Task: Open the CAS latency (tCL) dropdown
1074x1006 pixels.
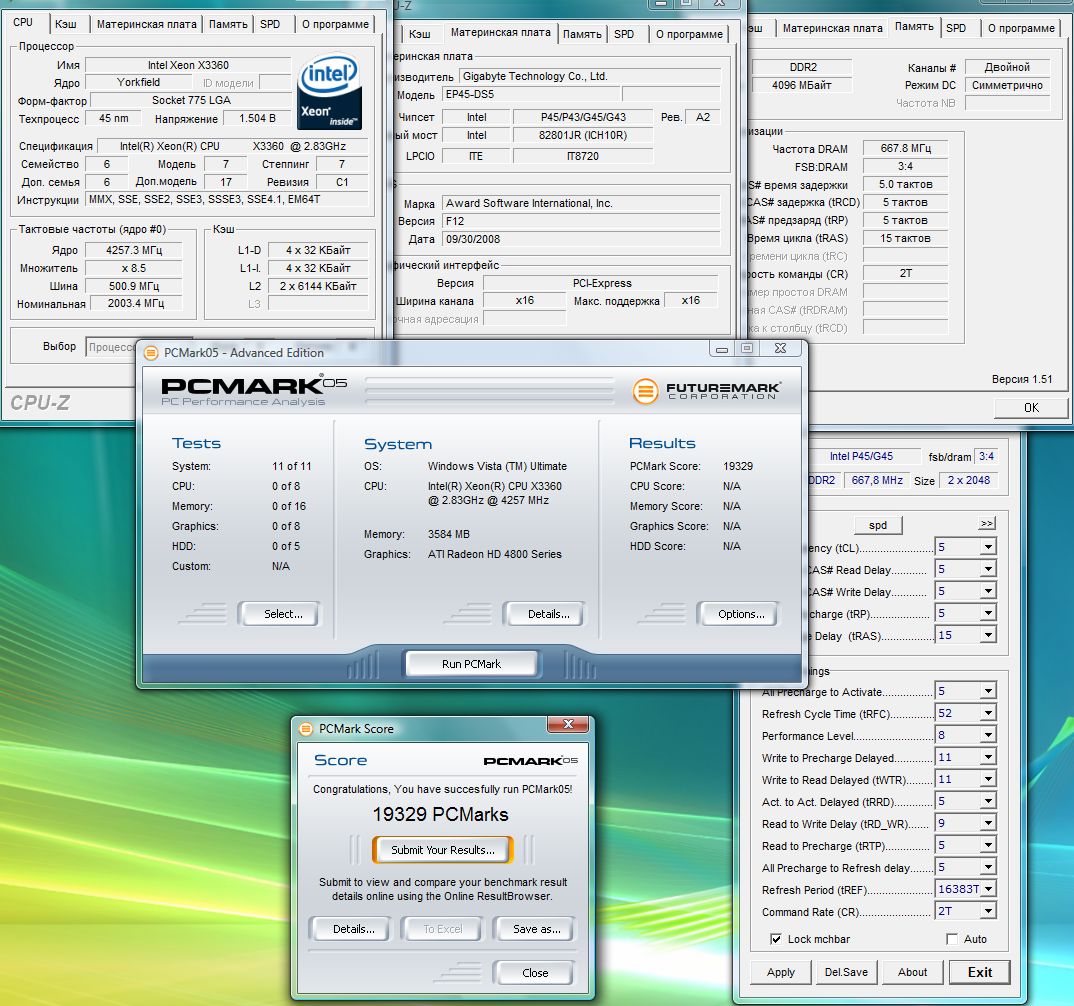Action: click(x=988, y=546)
